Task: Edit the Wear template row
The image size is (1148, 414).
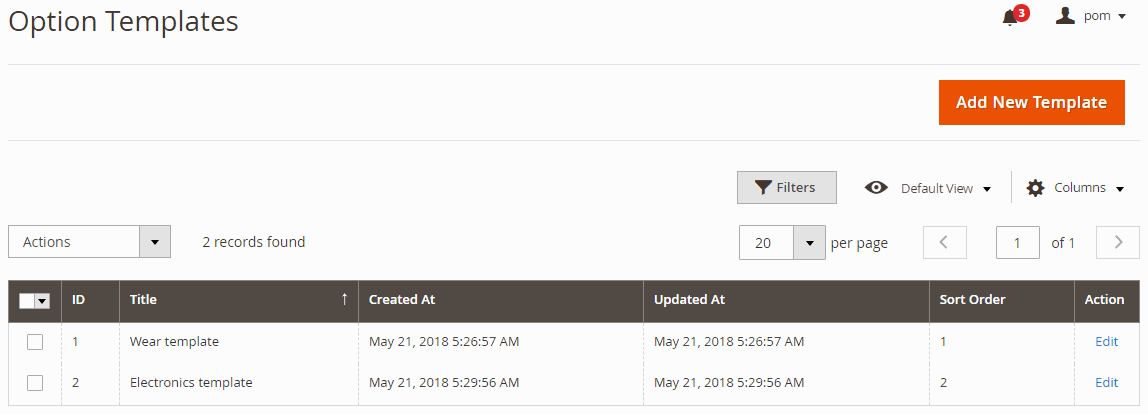Action: (1106, 342)
